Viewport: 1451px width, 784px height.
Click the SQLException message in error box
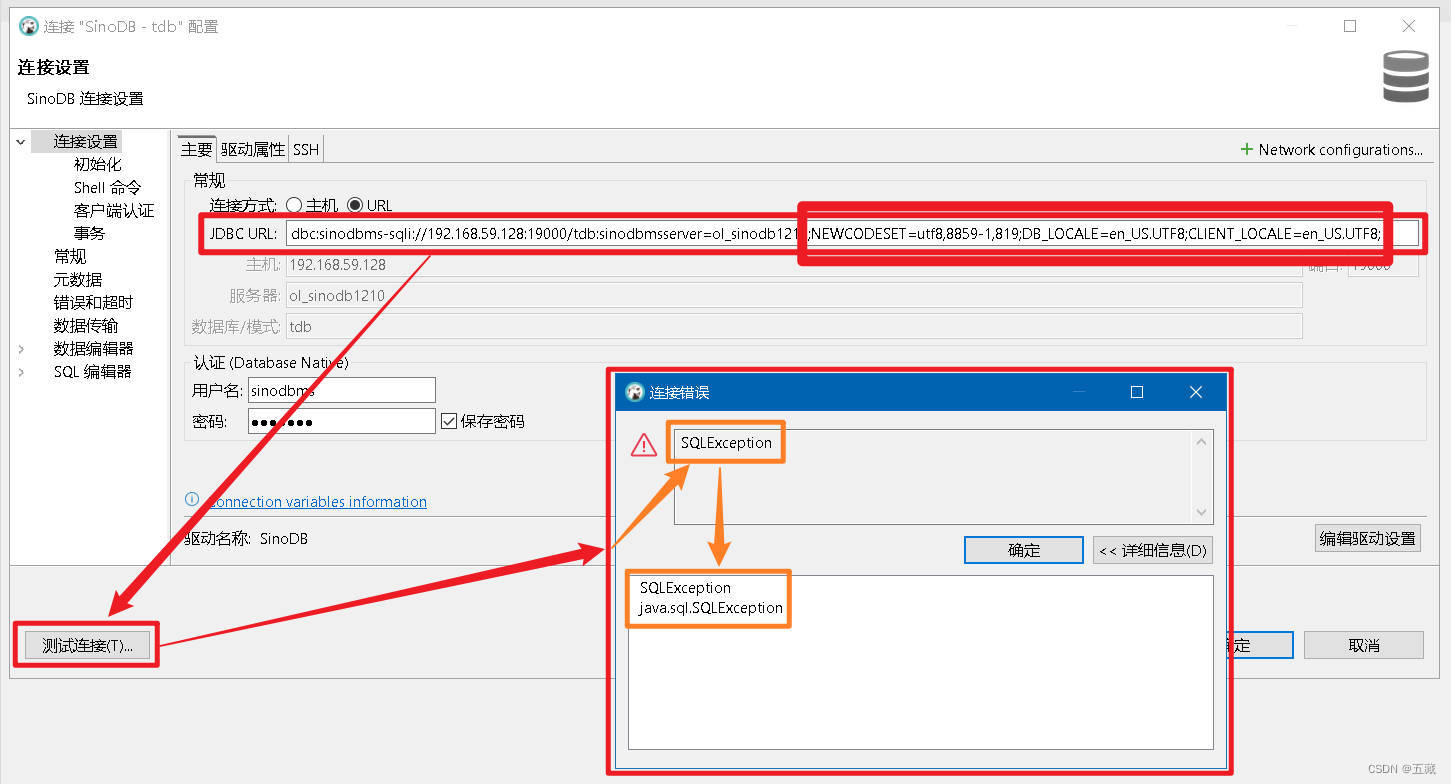[726, 442]
